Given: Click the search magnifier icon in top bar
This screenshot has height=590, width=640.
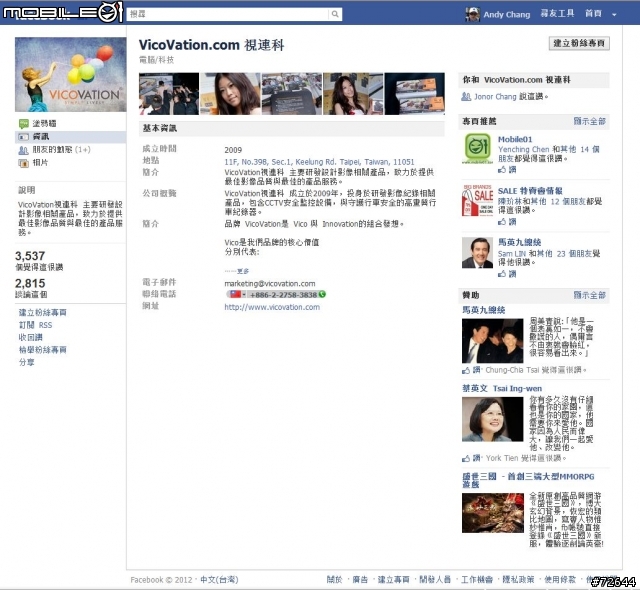Looking at the screenshot, I should pos(335,14).
